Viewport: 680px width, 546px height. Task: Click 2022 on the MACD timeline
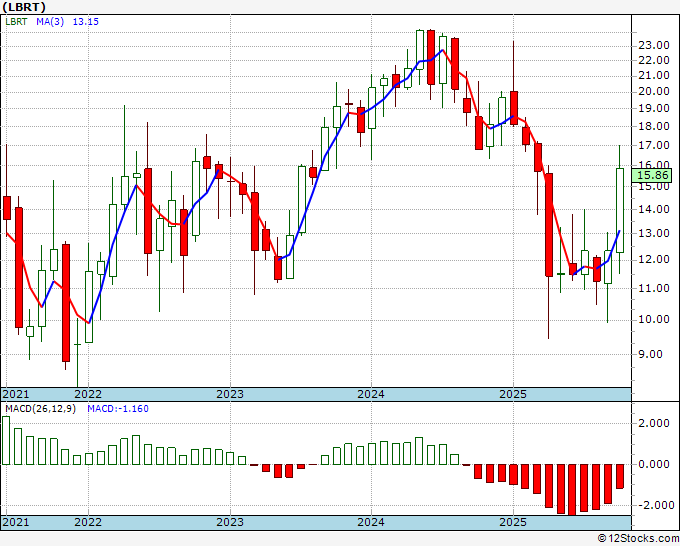coord(88,522)
